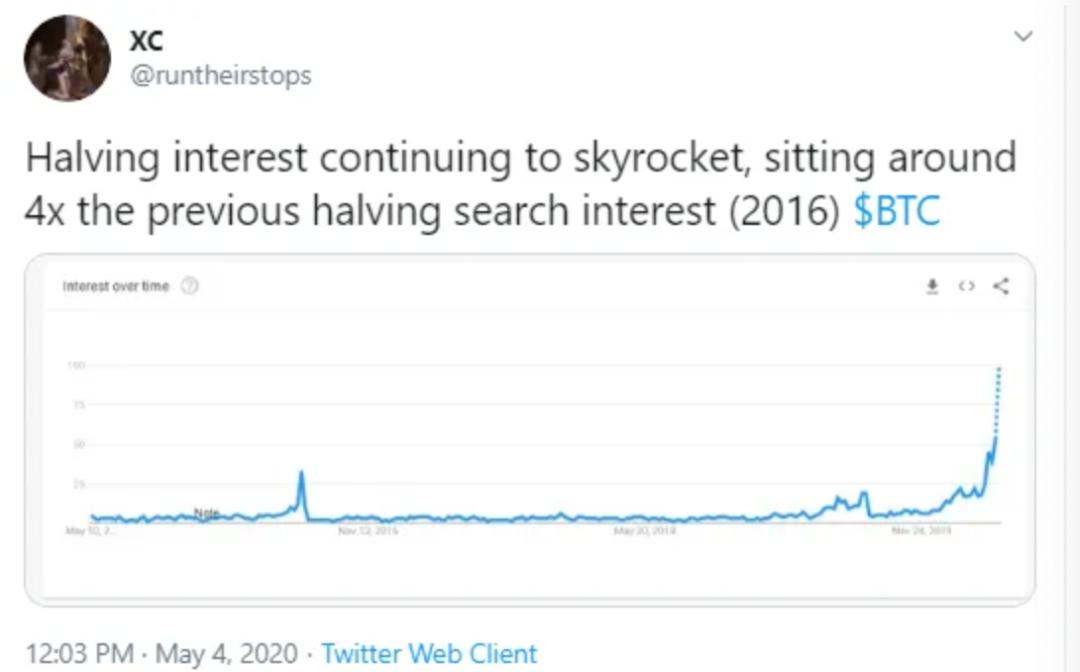The image size is (1080, 672).
Task: Click the download icon on the chart
Action: tap(932, 287)
